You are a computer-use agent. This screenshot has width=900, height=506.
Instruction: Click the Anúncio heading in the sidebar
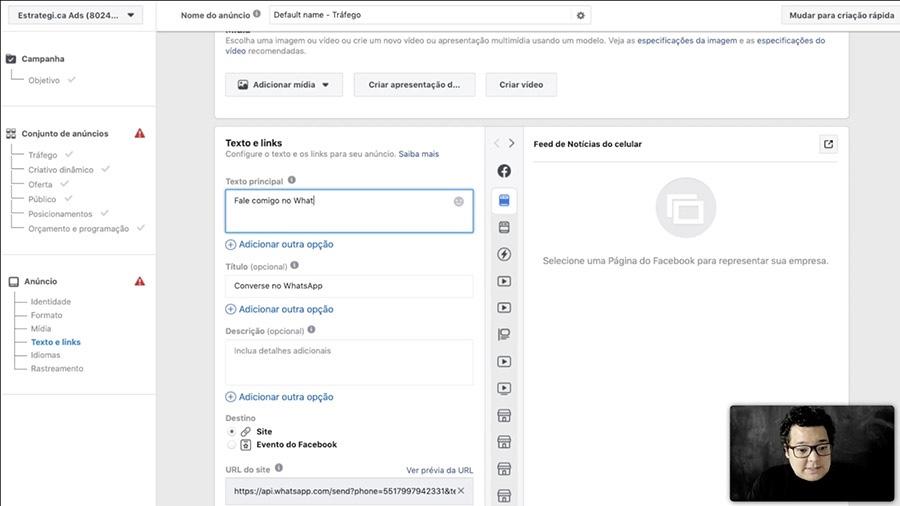pos(40,282)
